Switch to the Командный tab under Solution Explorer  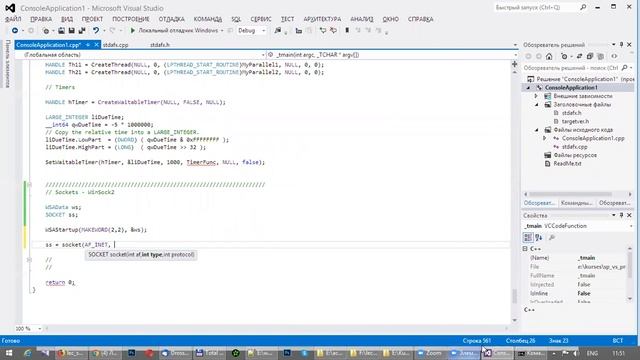(576, 203)
